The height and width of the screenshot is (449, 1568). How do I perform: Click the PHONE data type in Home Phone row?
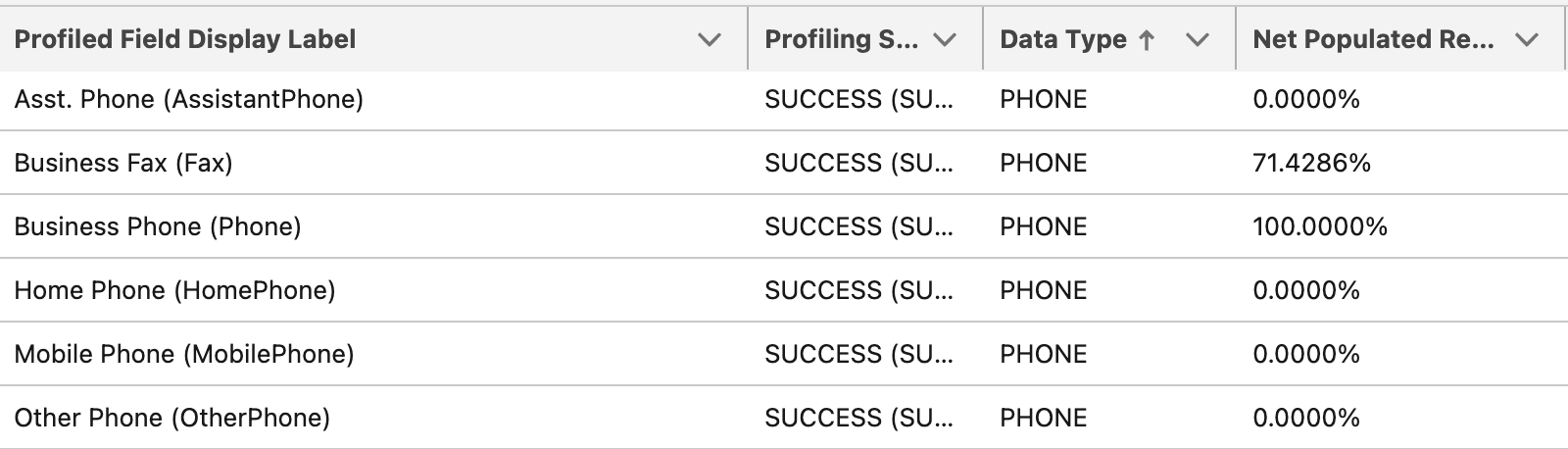tap(1043, 290)
